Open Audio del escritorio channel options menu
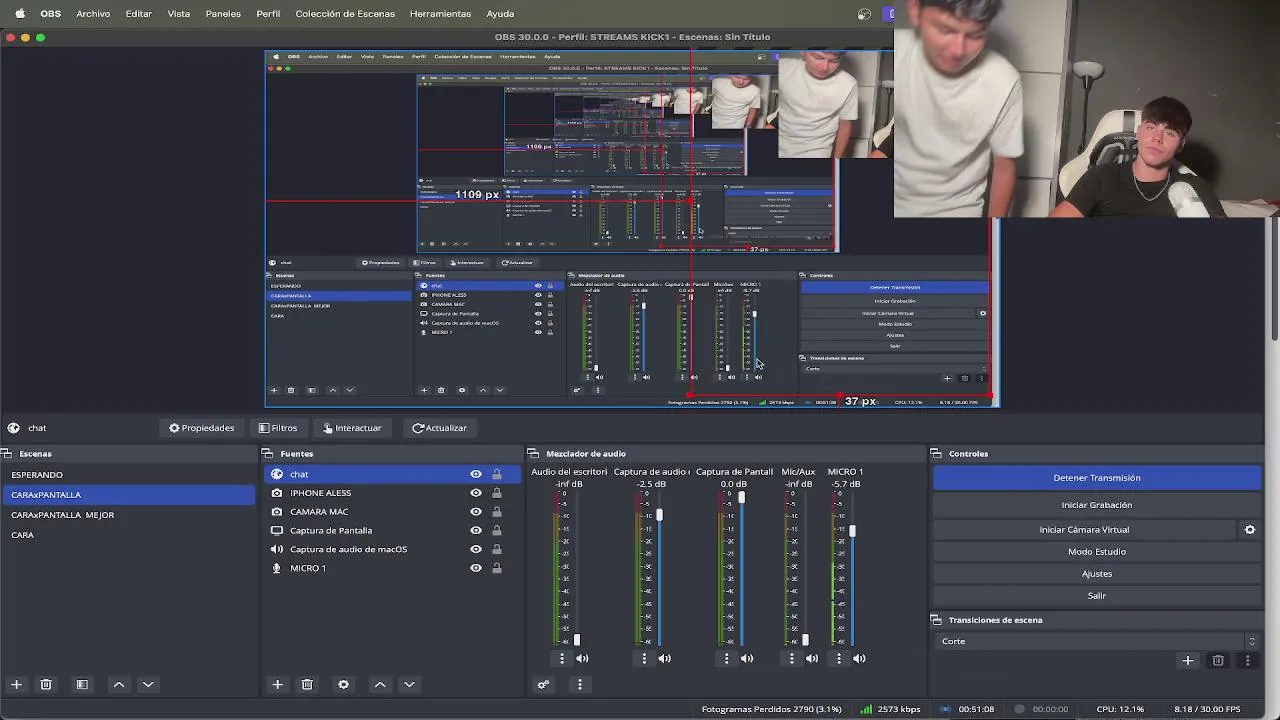Image resolution: width=1280 pixels, height=720 pixels. click(x=562, y=658)
